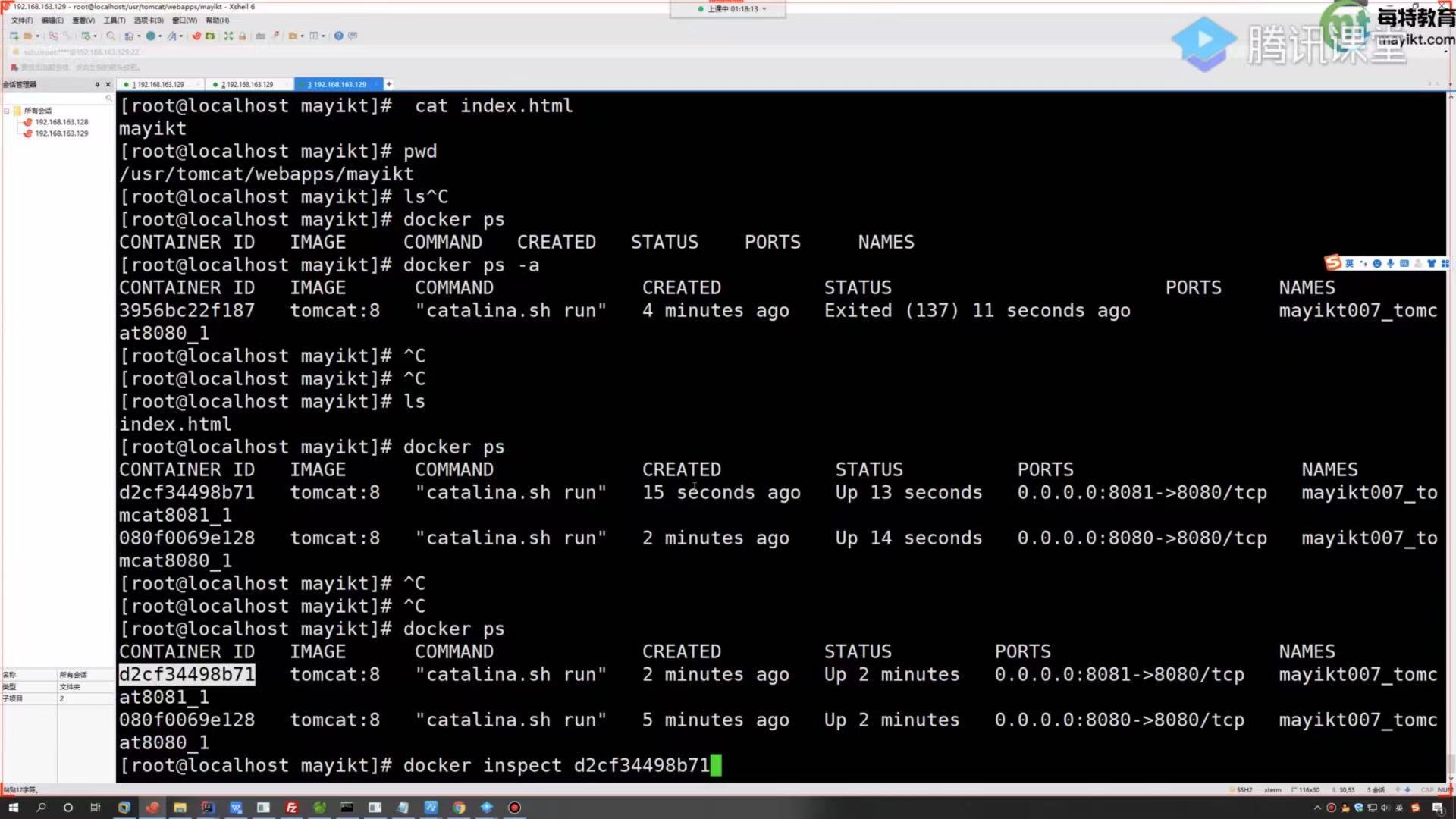Image resolution: width=1456 pixels, height=819 pixels.
Task: Close the session manager panel
Action: pos(108,84)
